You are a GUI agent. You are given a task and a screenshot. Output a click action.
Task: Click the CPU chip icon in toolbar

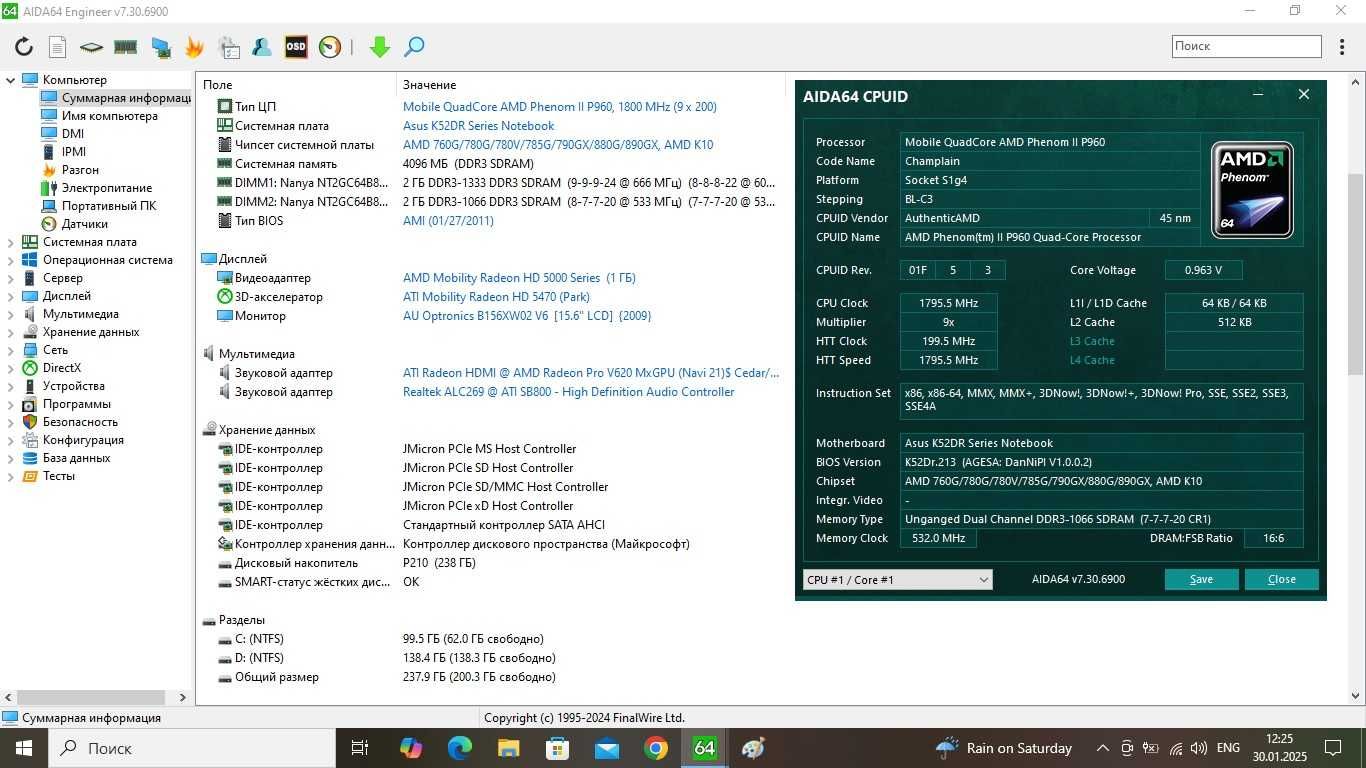(x=91, y=46)
